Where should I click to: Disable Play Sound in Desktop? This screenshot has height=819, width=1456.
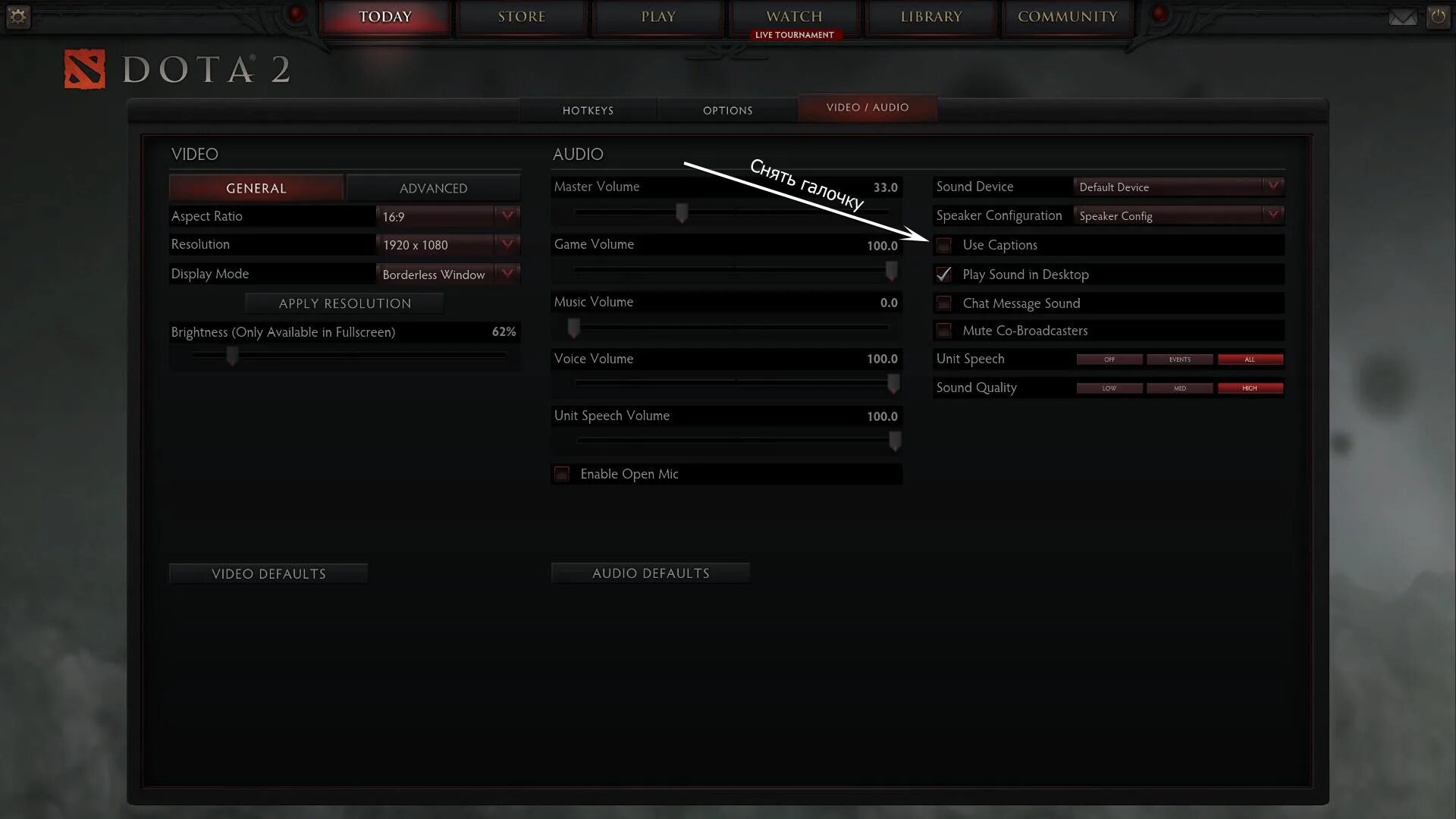[x=944, y=274]
